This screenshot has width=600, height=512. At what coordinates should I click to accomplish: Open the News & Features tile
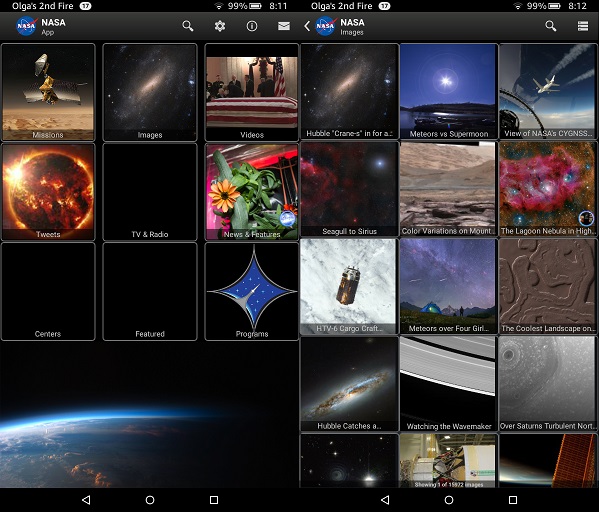pos(252,192)
